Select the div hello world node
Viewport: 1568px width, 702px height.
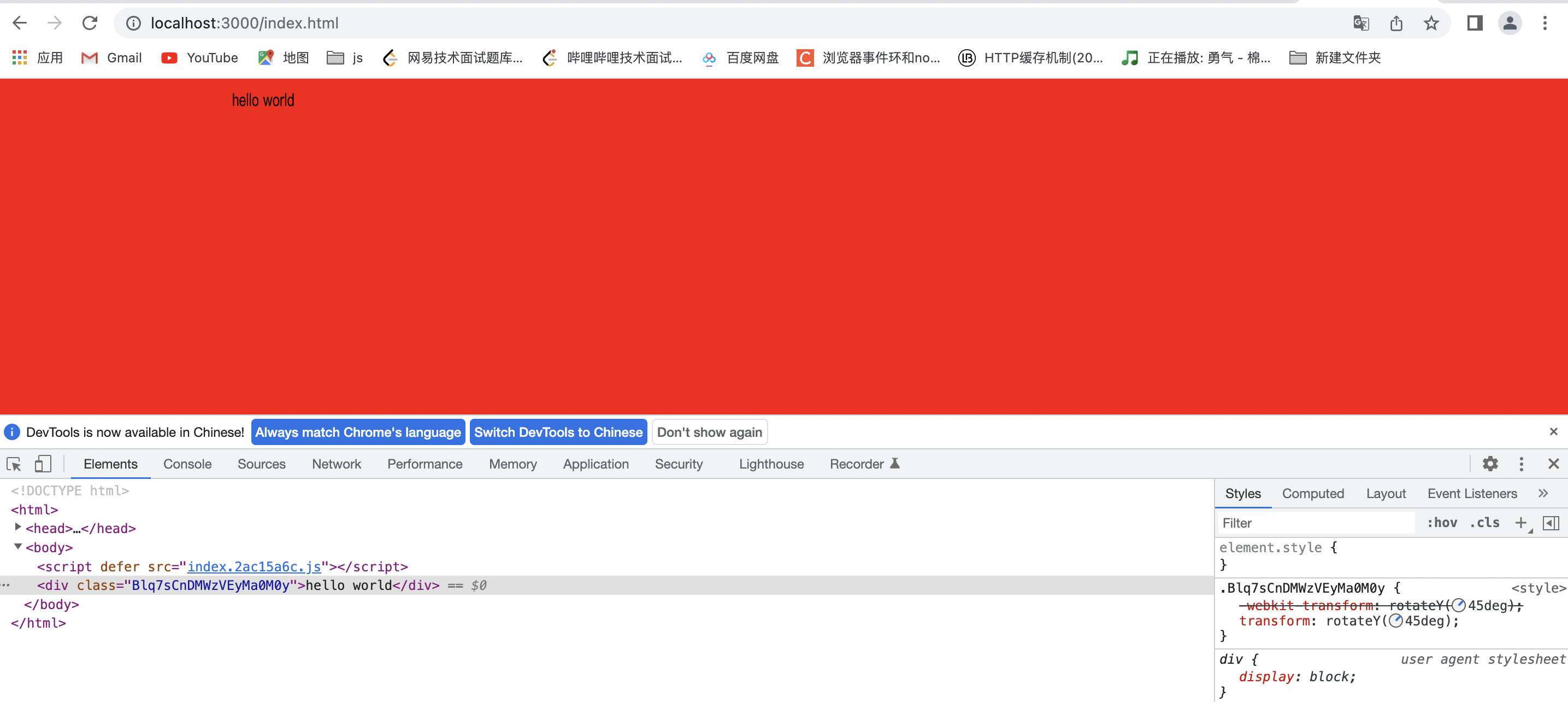(607, 585)
